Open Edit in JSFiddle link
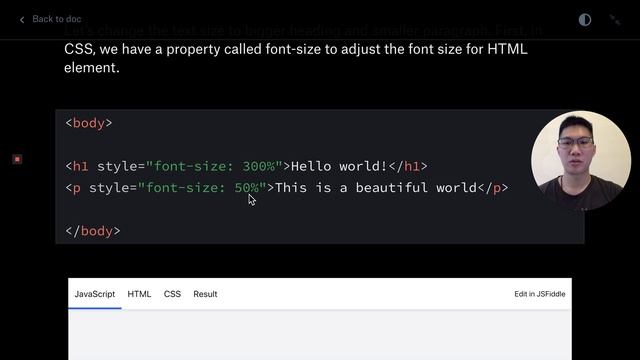Image resolution: width=640 pixels, height=360 pixels. tap(540, 294)
